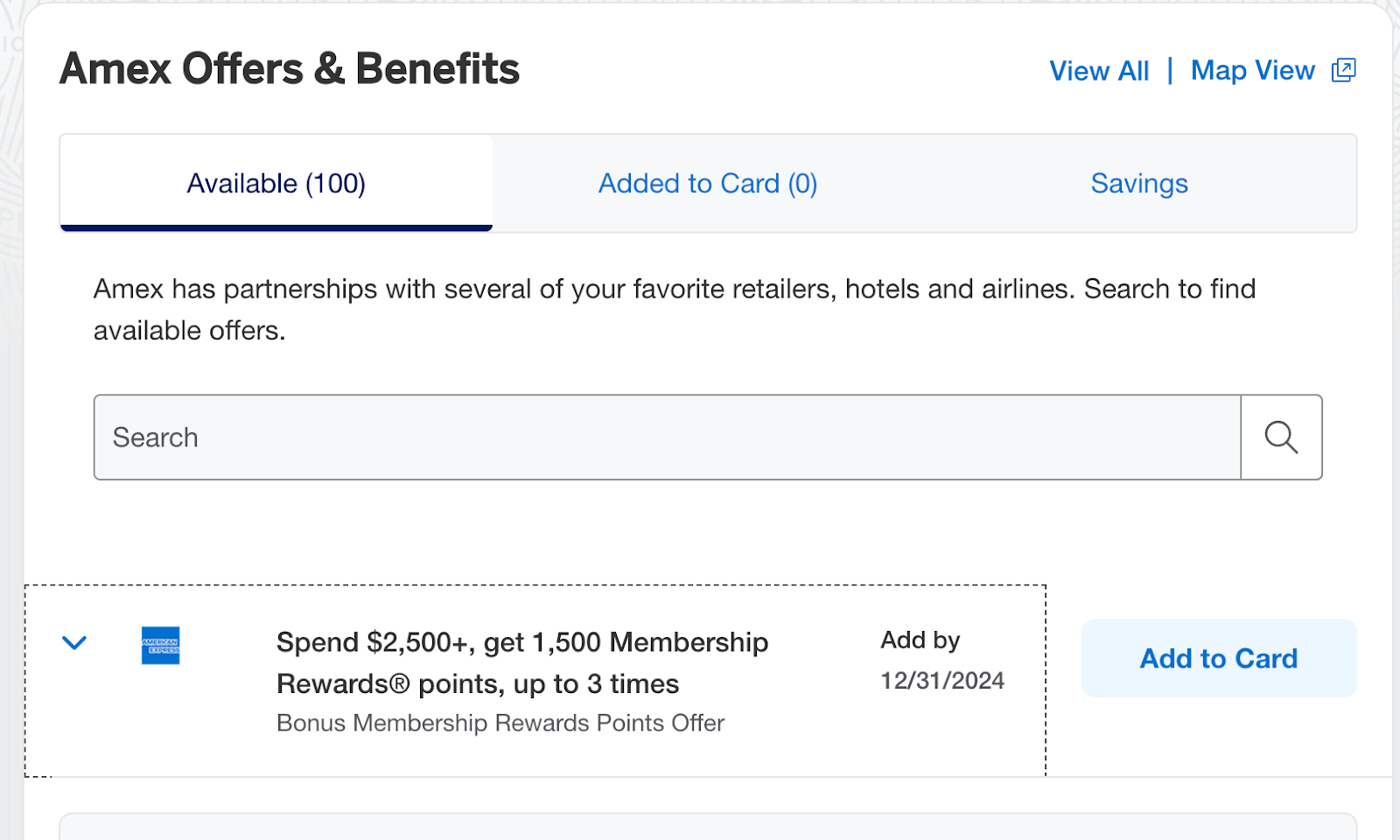This screenshot has width=1400, height=840.
Task: Click the 12/31/2024 expiration date
Action: point(941,681)
